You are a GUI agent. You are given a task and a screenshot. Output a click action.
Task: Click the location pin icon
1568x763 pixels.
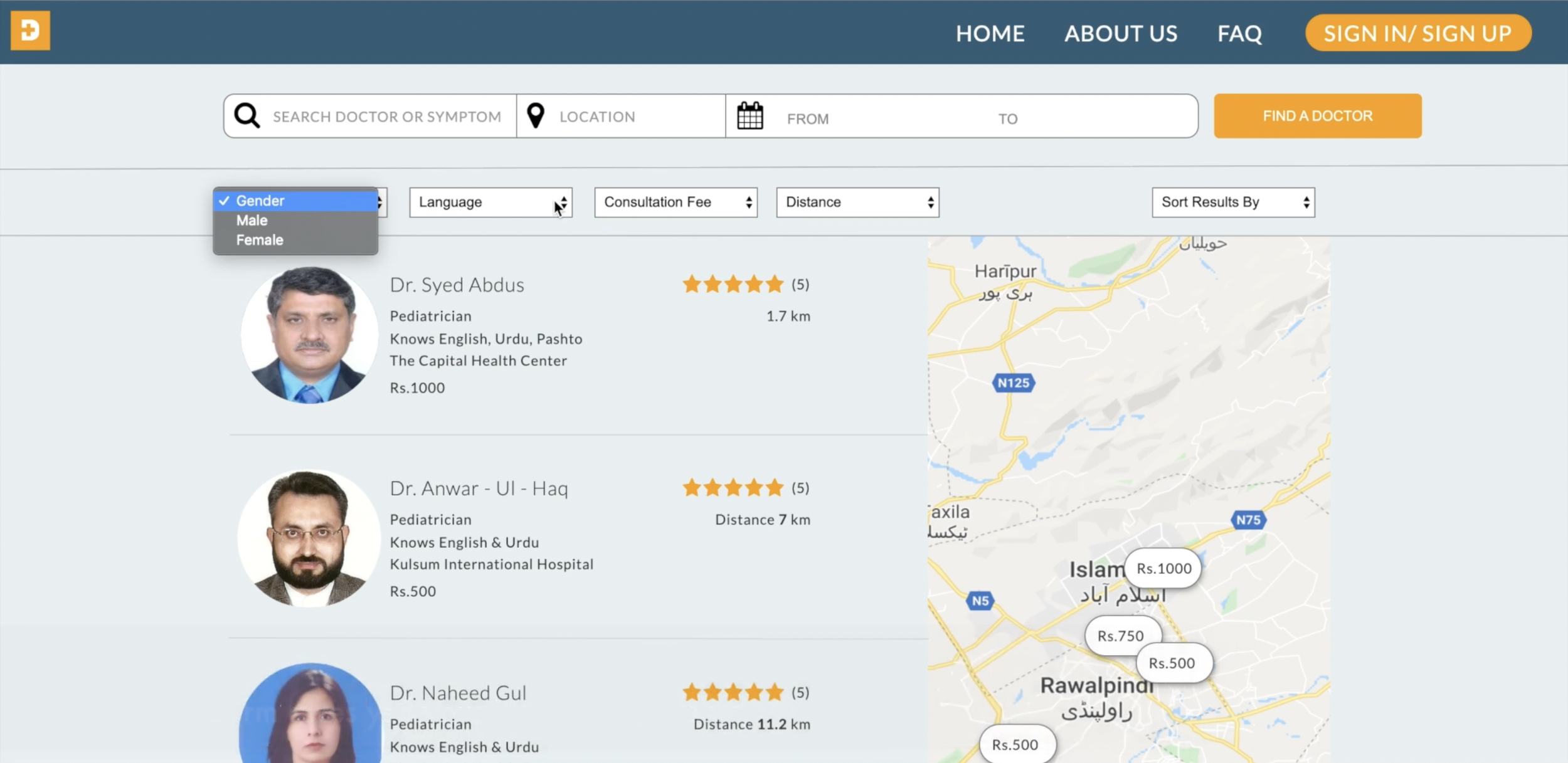(x=535, y=116)
